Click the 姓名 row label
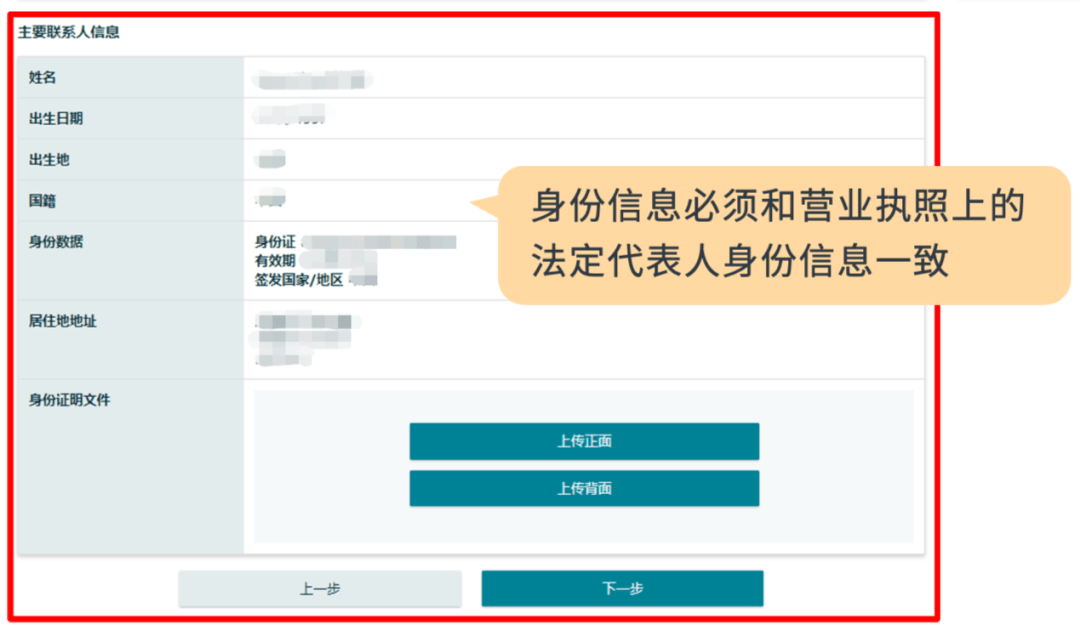1080x631 pixels. coord(42,77)
